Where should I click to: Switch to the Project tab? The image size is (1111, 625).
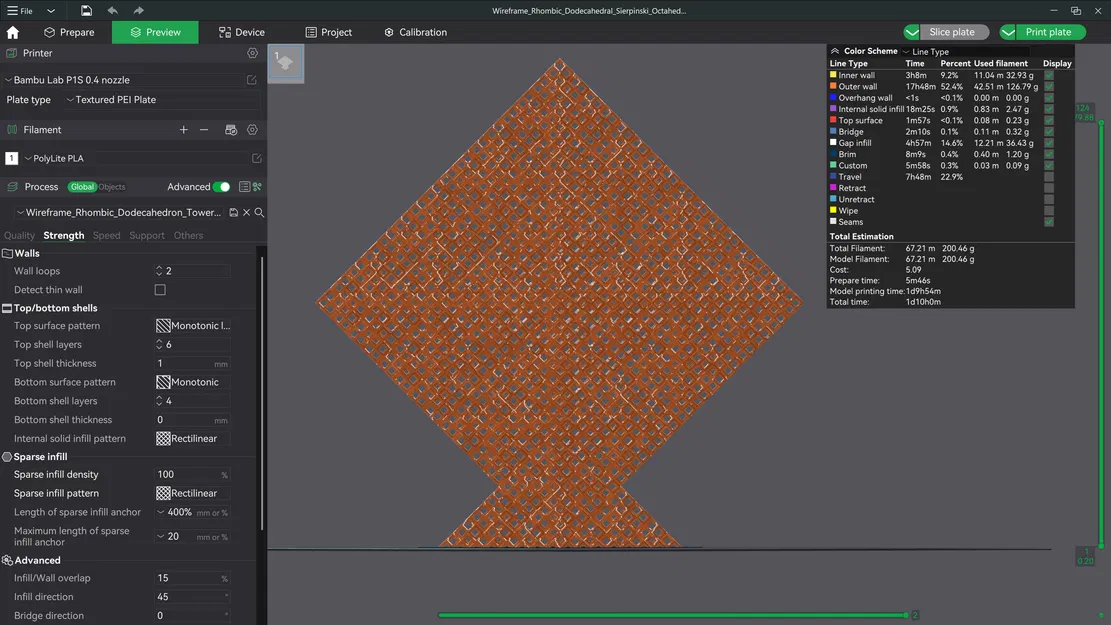329,33
